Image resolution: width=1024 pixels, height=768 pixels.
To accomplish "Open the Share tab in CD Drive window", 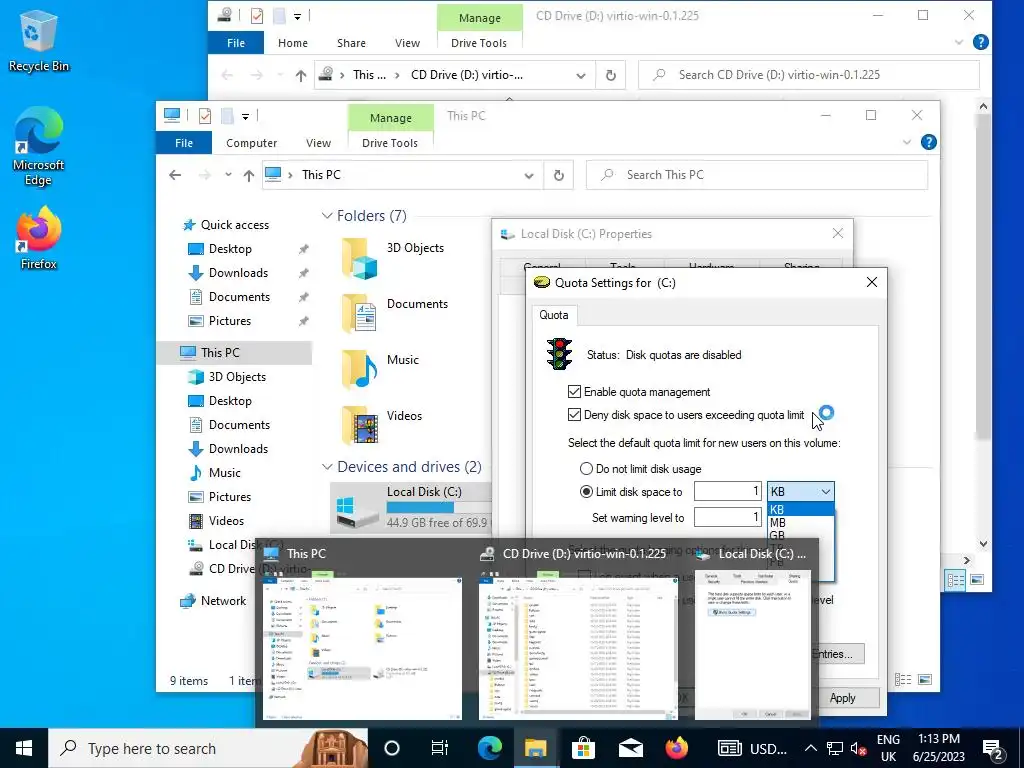I will 351,42.
